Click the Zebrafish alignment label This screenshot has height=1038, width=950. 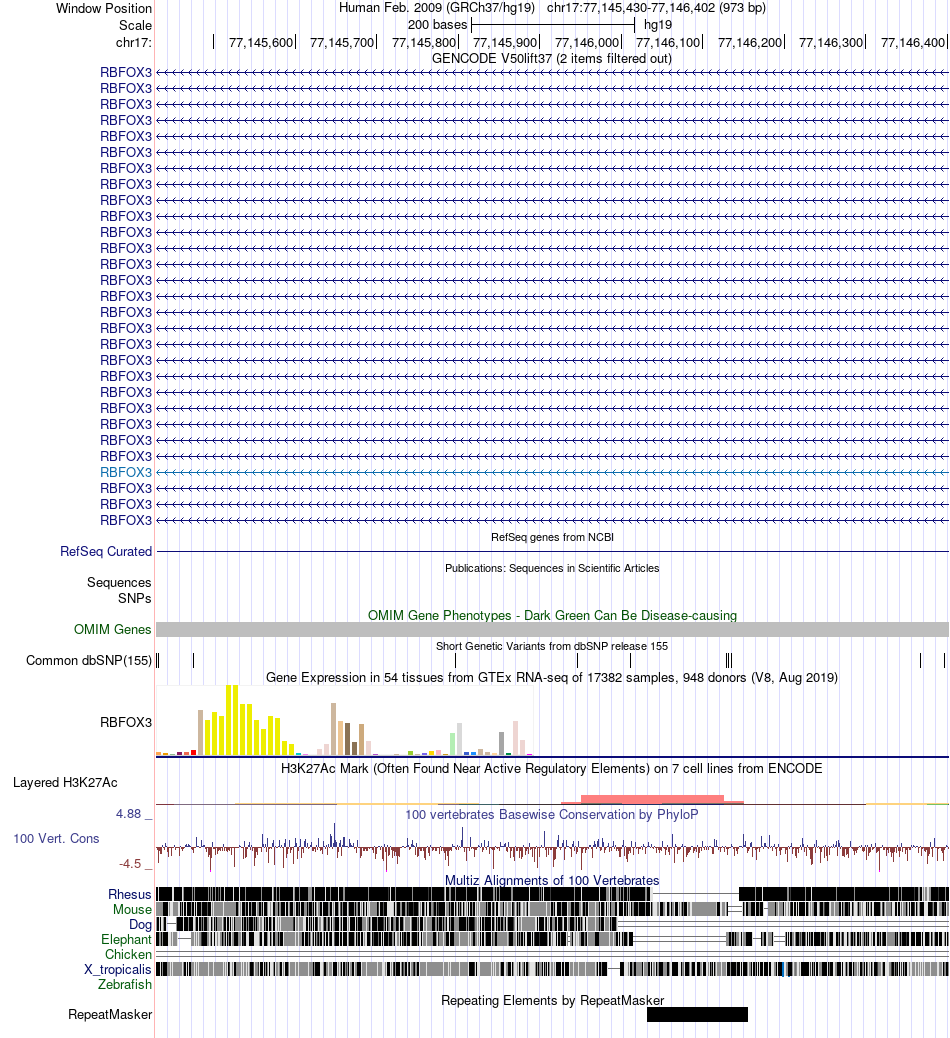125,984
